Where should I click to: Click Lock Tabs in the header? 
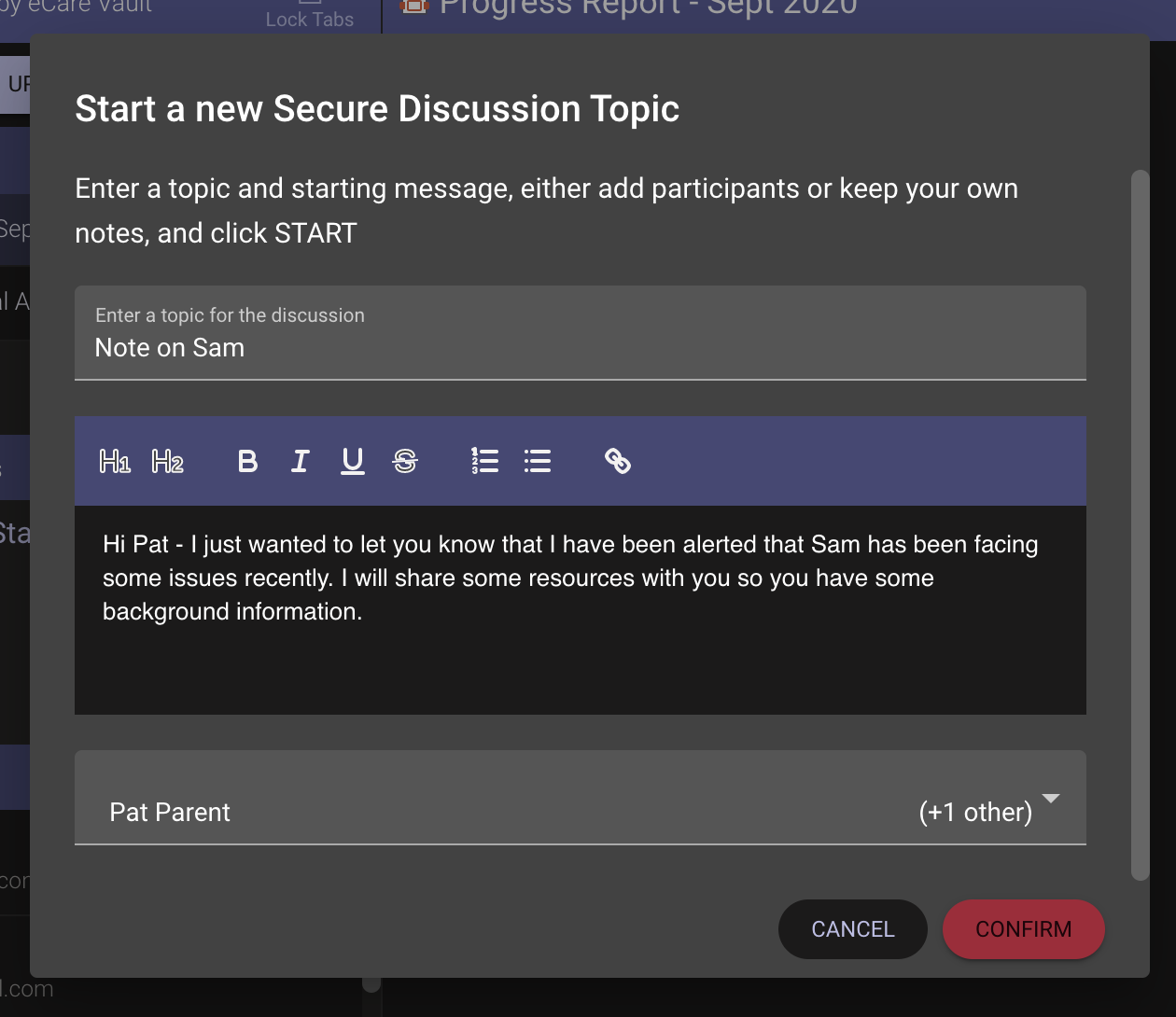pyautogui.click(x=309, y=17)
